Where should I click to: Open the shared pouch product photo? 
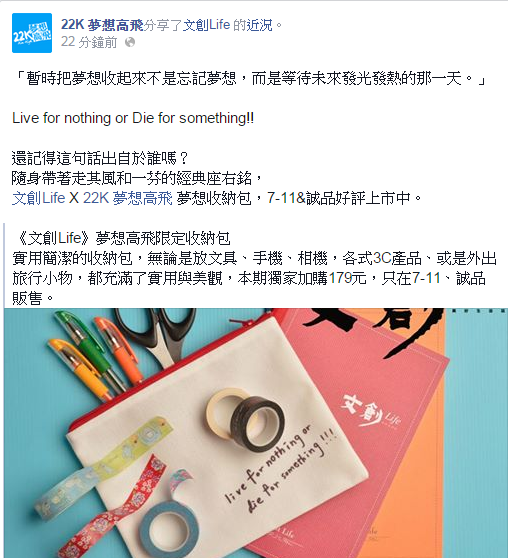[256, 433]
